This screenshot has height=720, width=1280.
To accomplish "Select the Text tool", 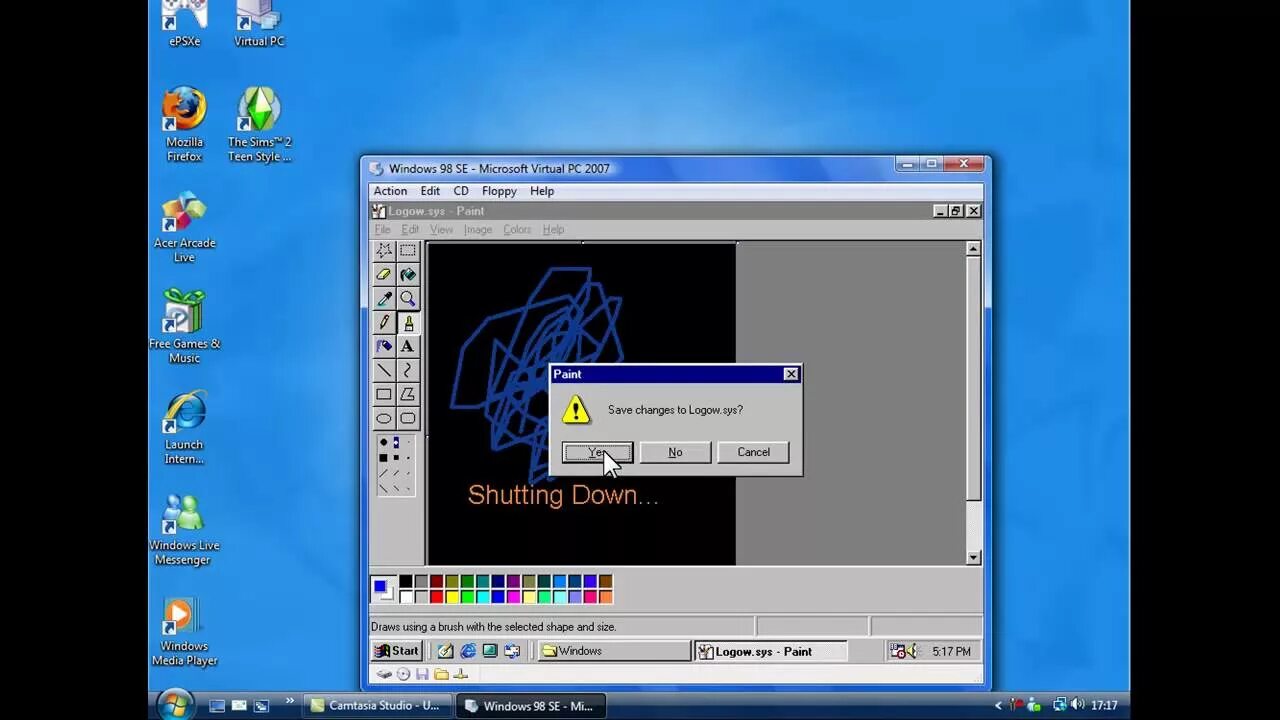I will [408, 346].
